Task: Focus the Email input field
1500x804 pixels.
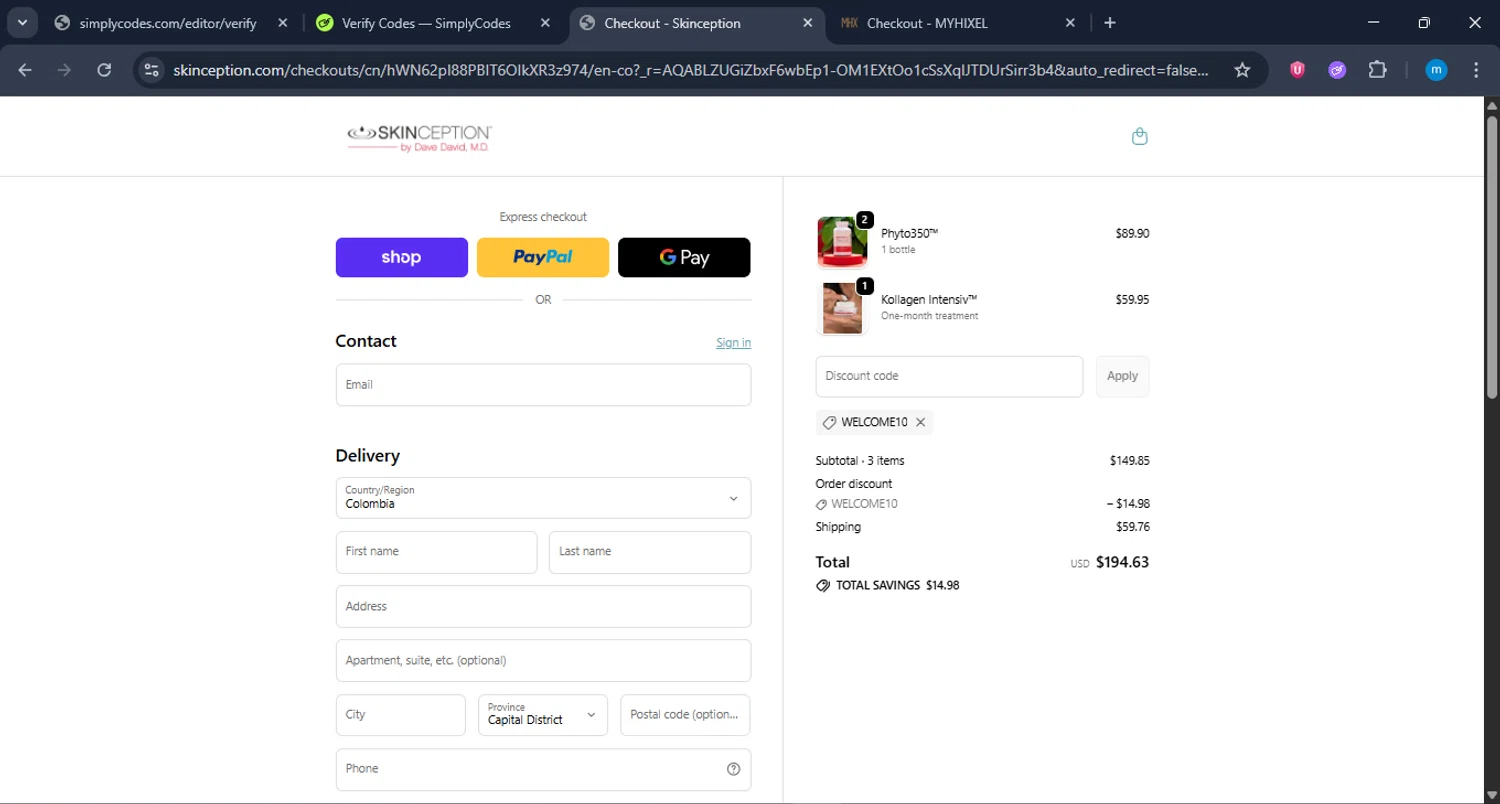Action: click(543, 385)
